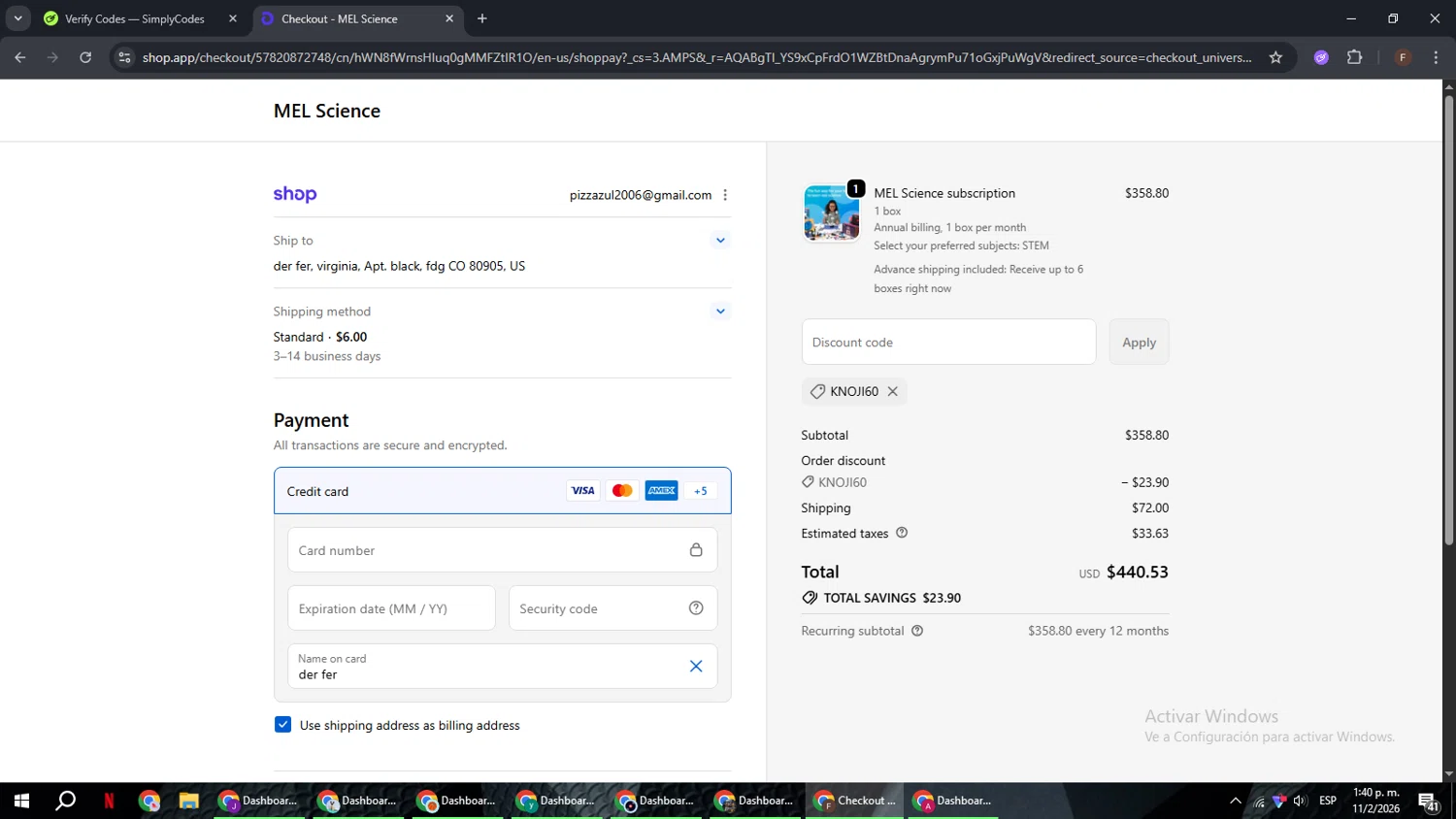Click the Apply discount button
The height and width of the screenshot is (819, 1456).
pyautogui.click(x=1139, y=343)
